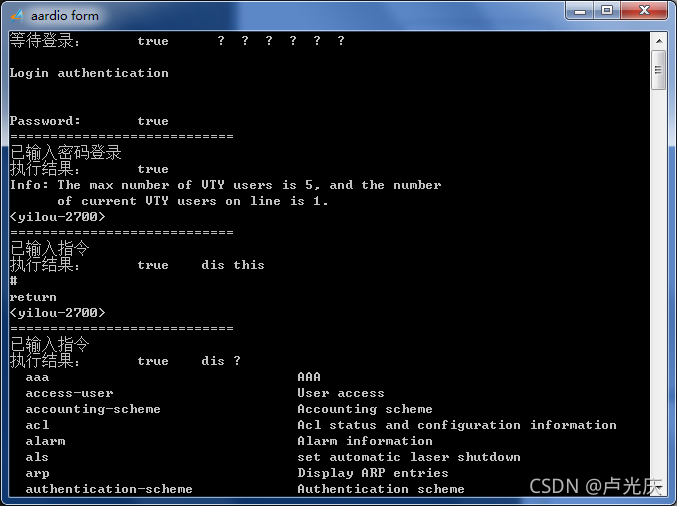Click the '等待登录:' line label
The width and height of the screenshot is (677, 506).
44,41
